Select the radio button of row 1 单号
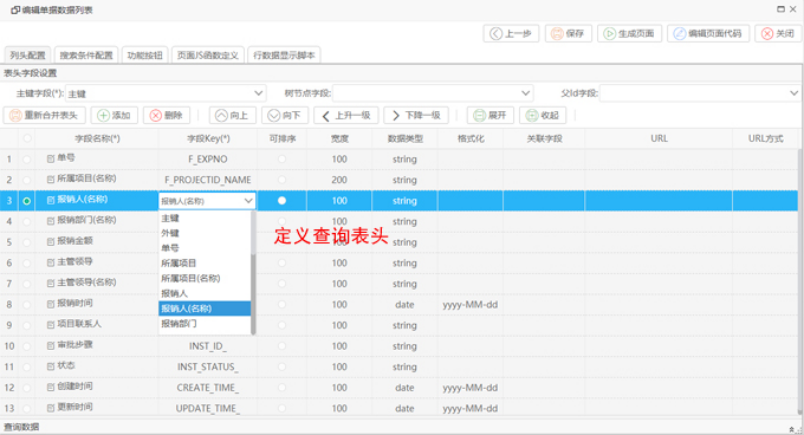The image size is (804, 435). 27,159
